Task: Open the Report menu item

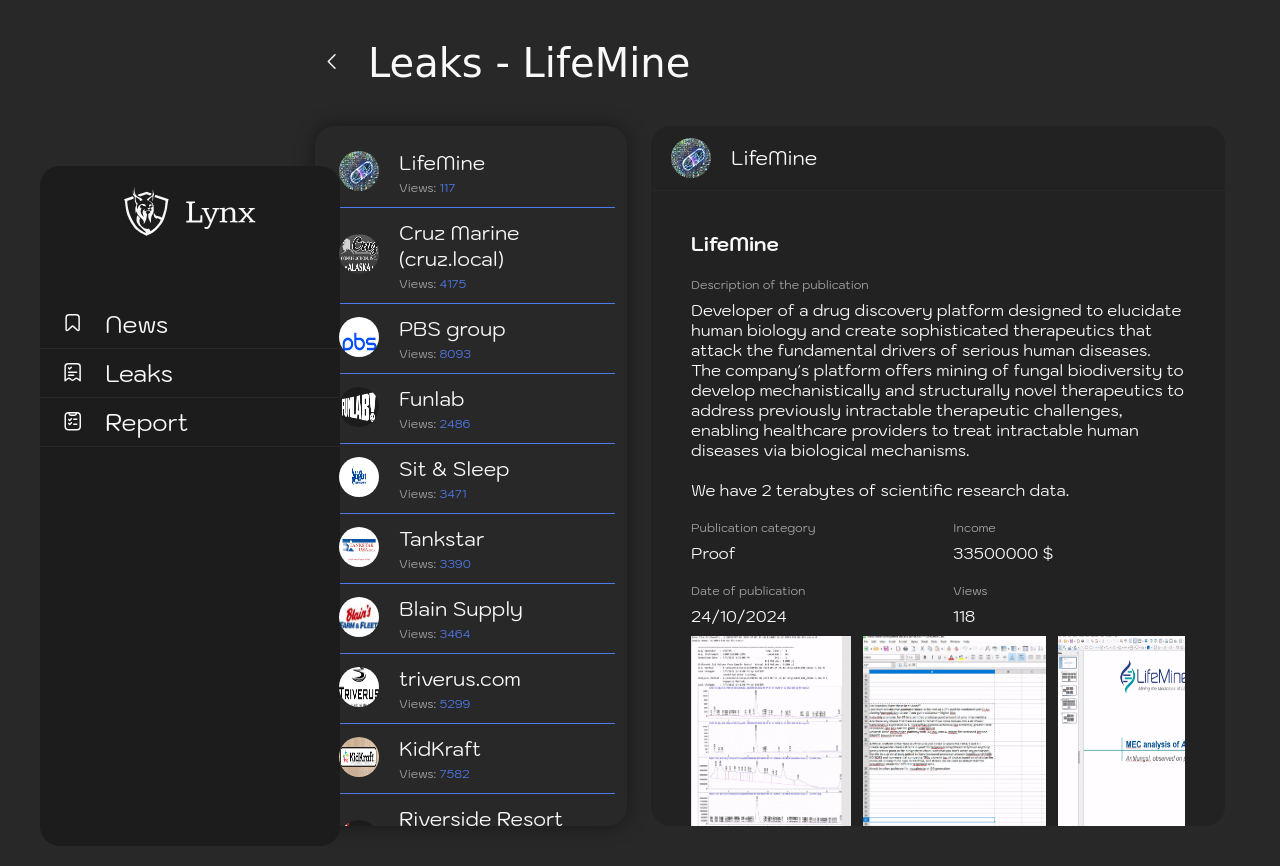Action: [146, 422]
